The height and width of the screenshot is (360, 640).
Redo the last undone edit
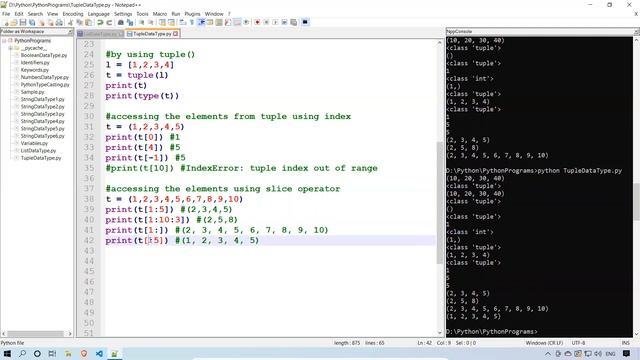[x=109, y=22]
